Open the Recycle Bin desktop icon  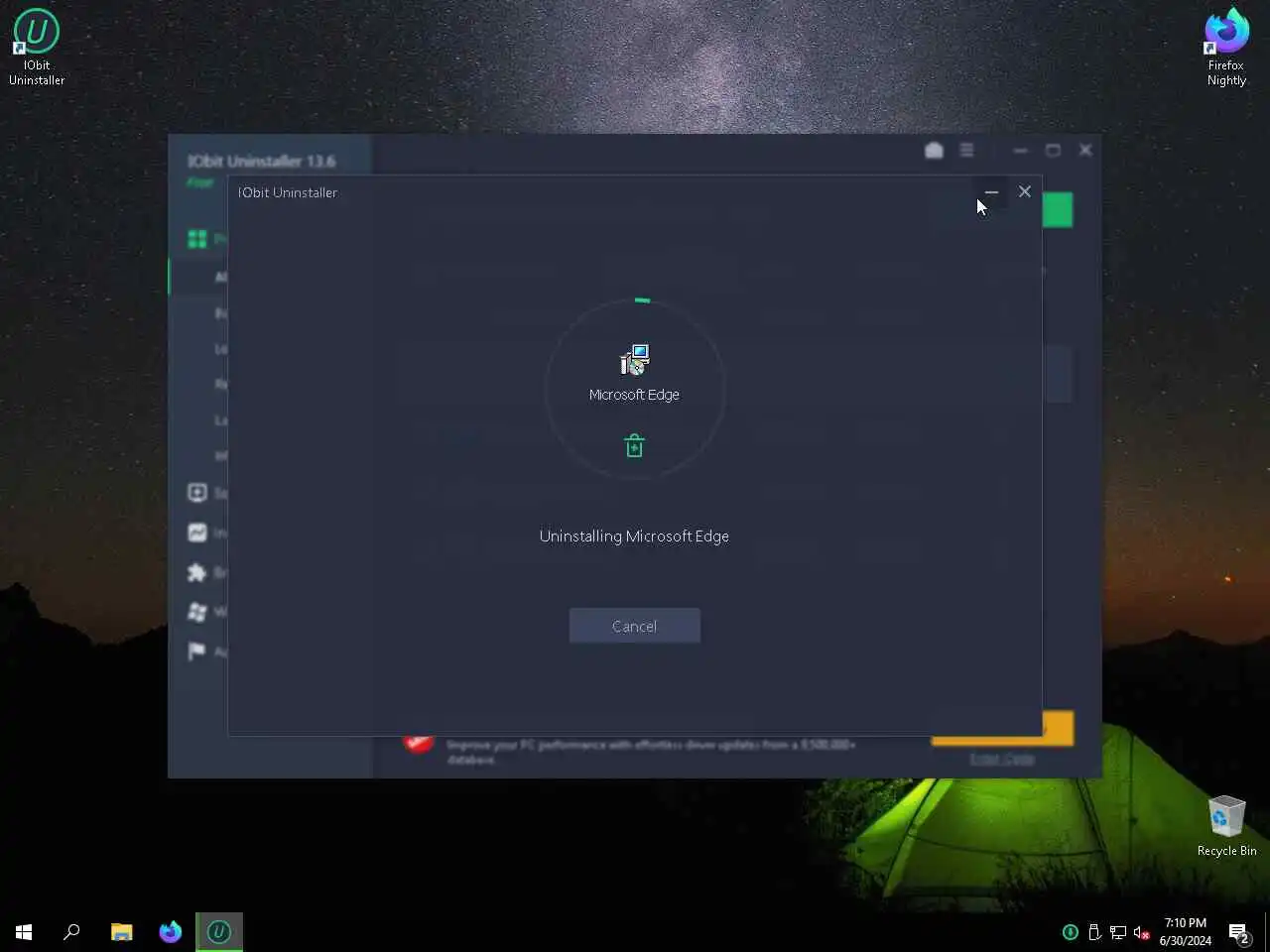click(1226, 825)
